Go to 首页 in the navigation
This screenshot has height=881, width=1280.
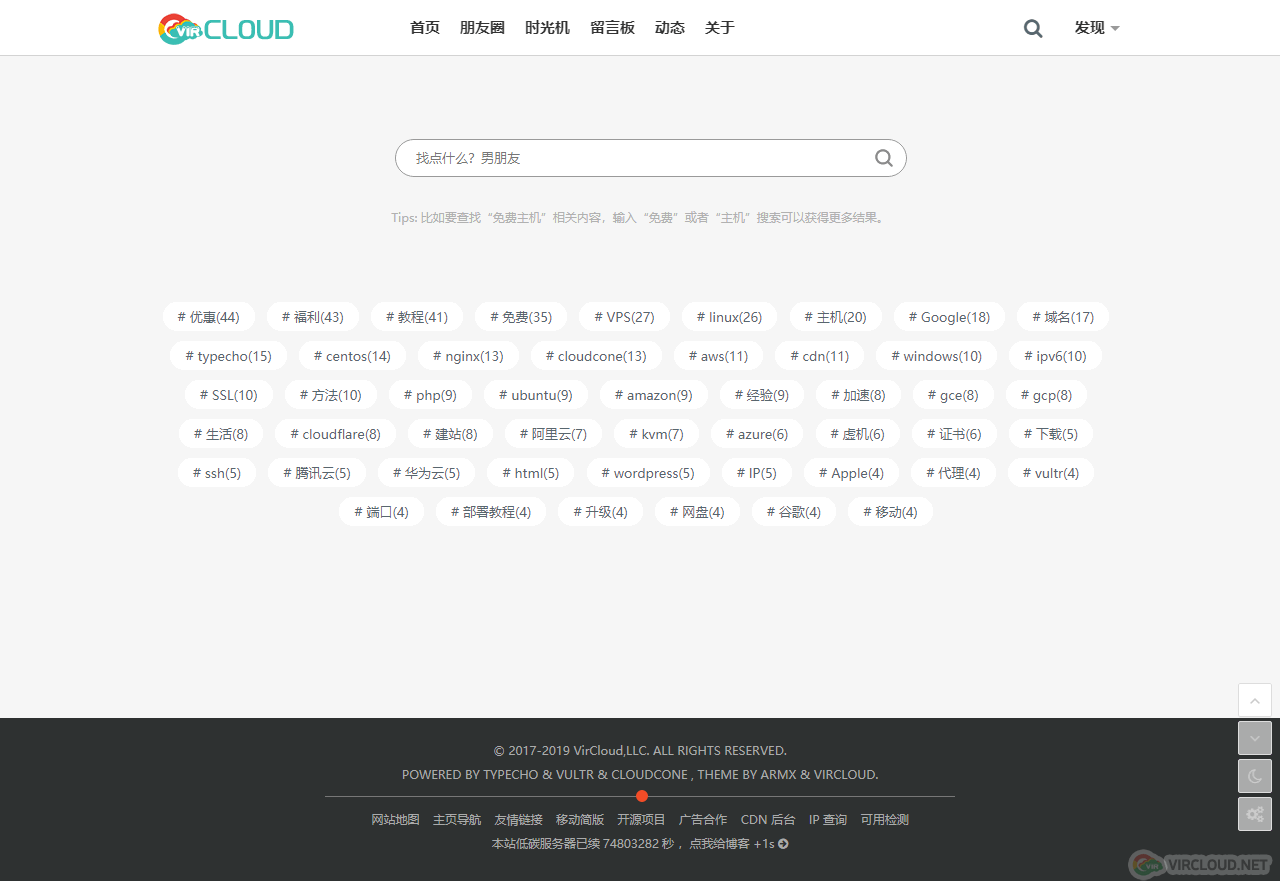[x=425, y=28]
